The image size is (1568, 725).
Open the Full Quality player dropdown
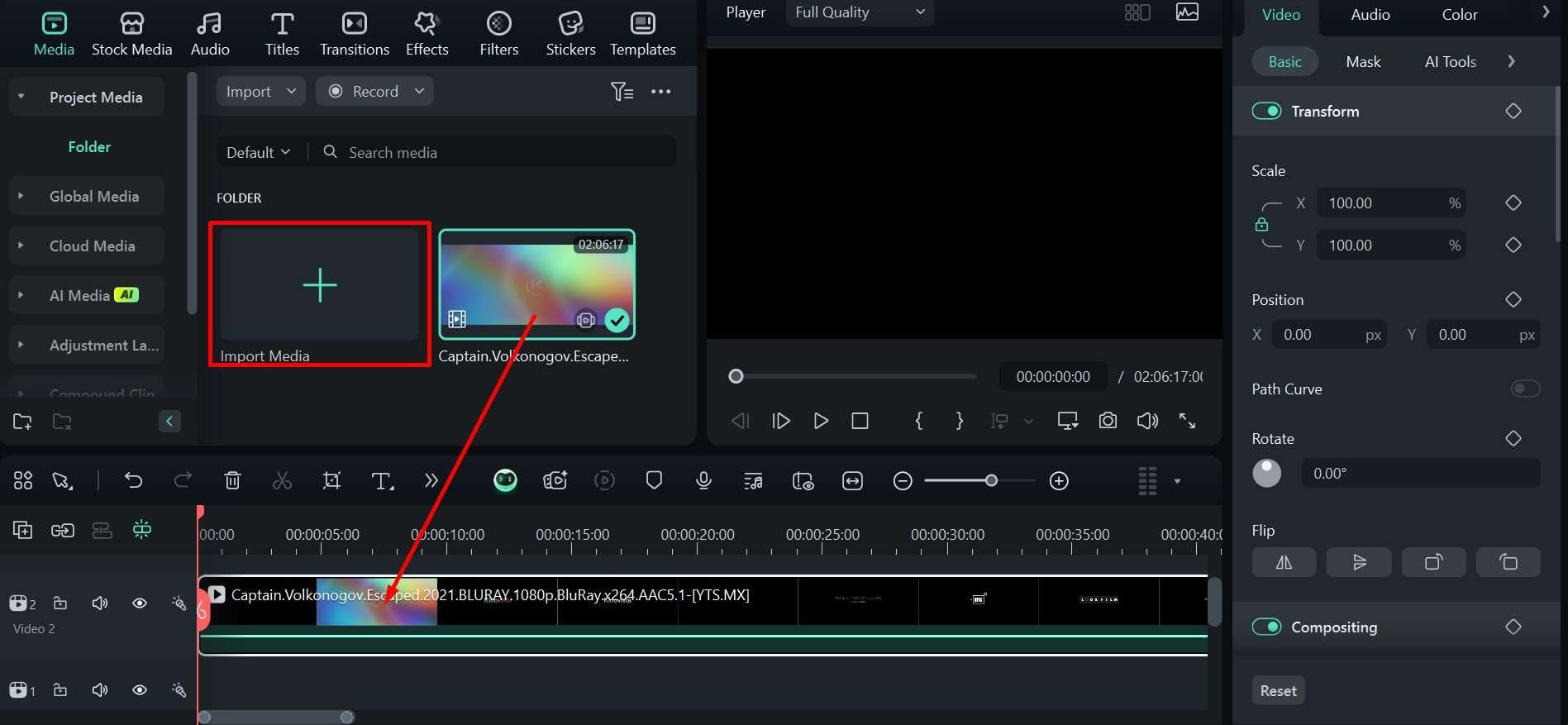(860, 12)
